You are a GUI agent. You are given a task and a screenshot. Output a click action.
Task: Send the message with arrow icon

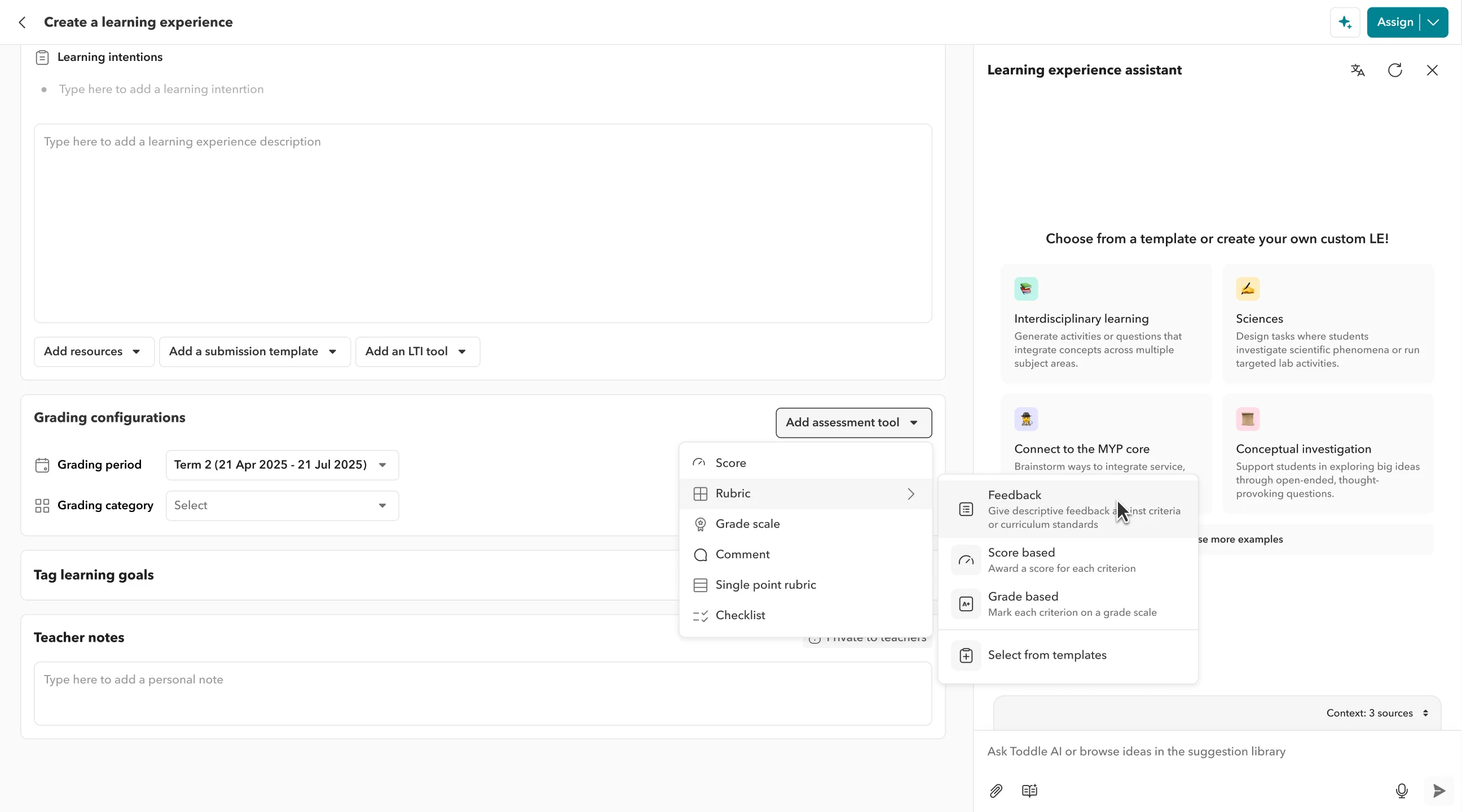click(x=1439, y=791)
